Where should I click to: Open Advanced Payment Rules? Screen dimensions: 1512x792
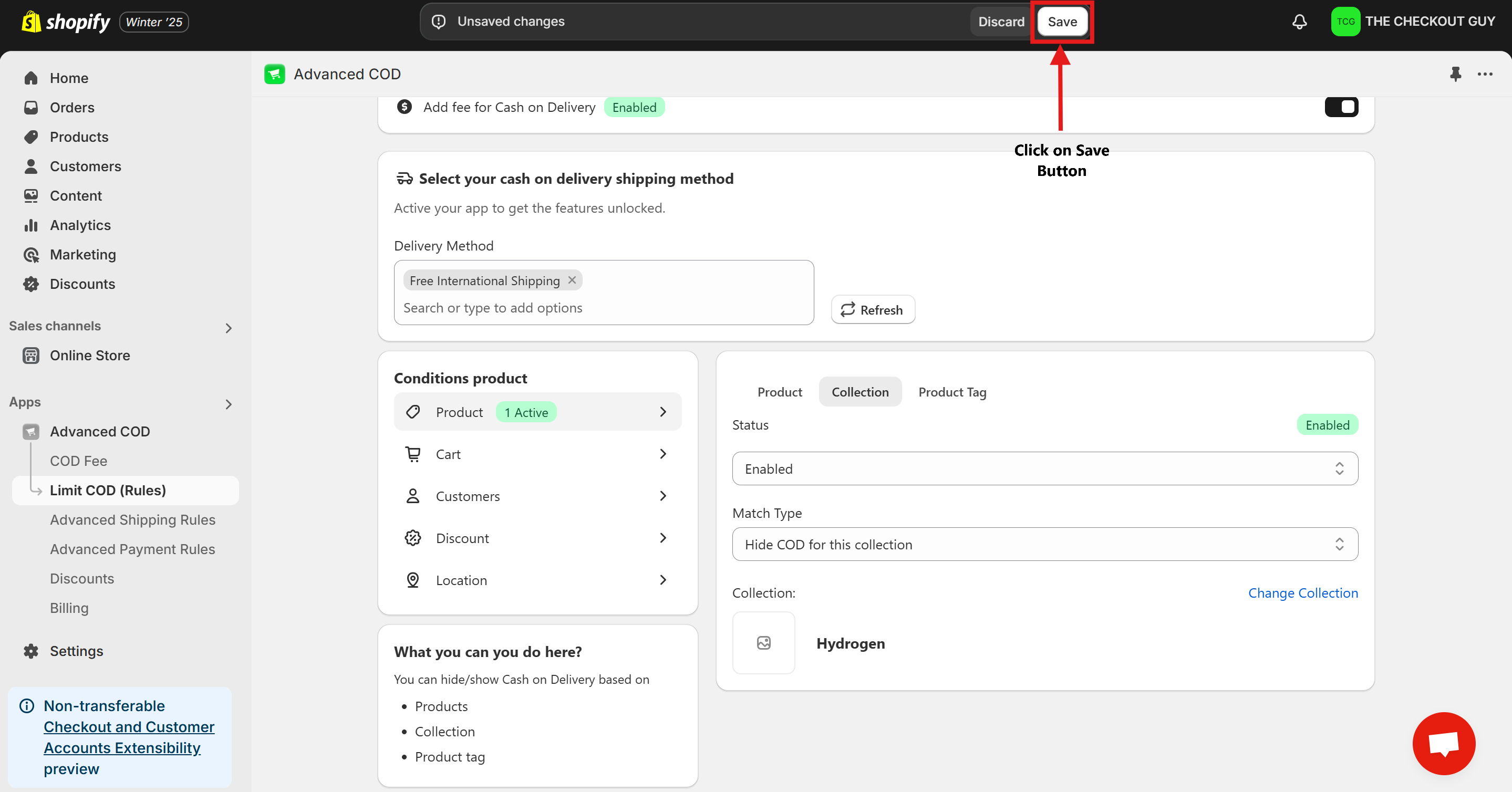pyautogui.click(x=132, y=549)
